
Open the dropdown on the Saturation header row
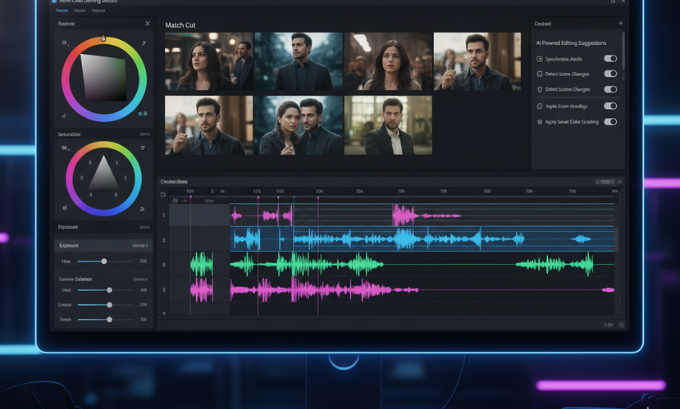pyautogui.click(x=145, y=134)
